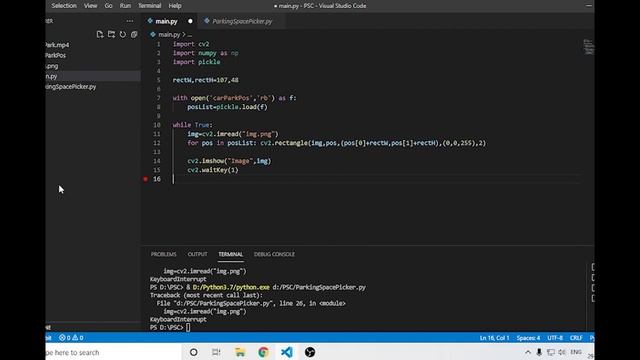This screenshot has height=360, width=640.
Task: Click line number 12 in the gutter
Action: [157, 143]
